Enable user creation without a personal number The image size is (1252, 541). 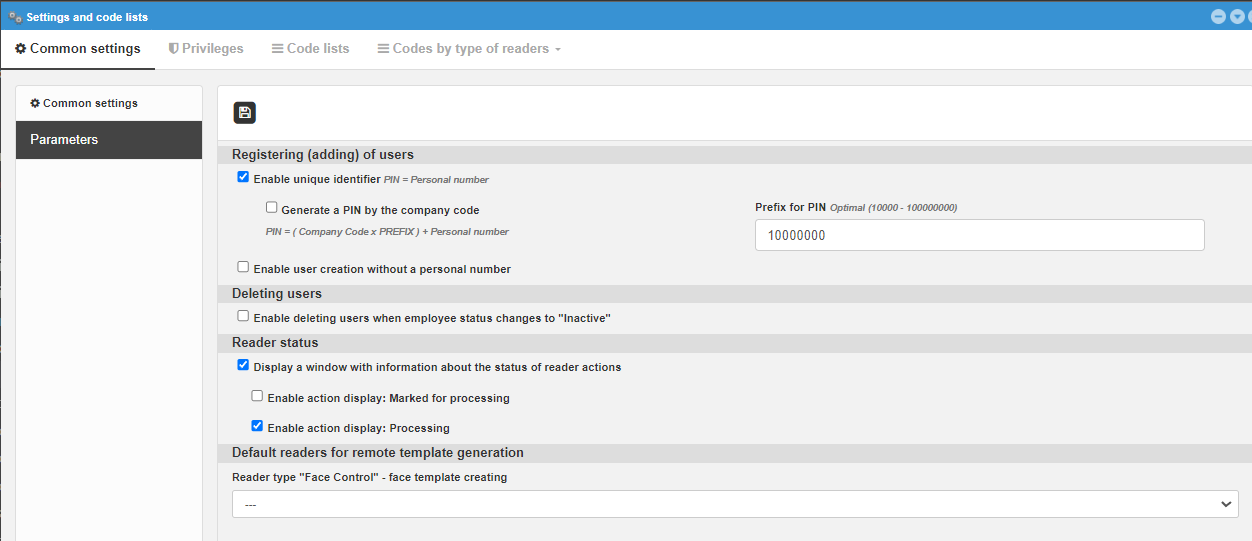243,267
